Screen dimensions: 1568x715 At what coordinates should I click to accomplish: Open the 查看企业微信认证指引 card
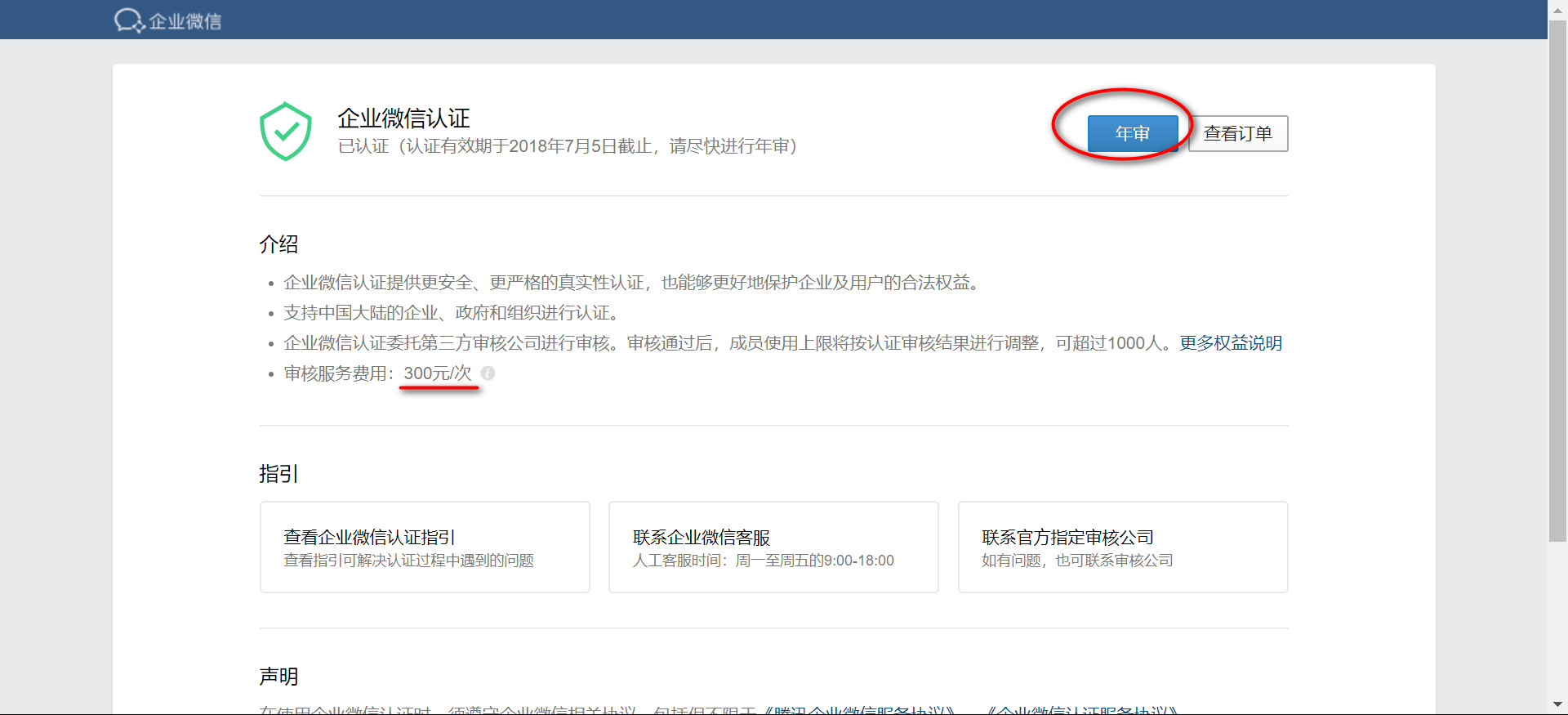tap(425, 547)
